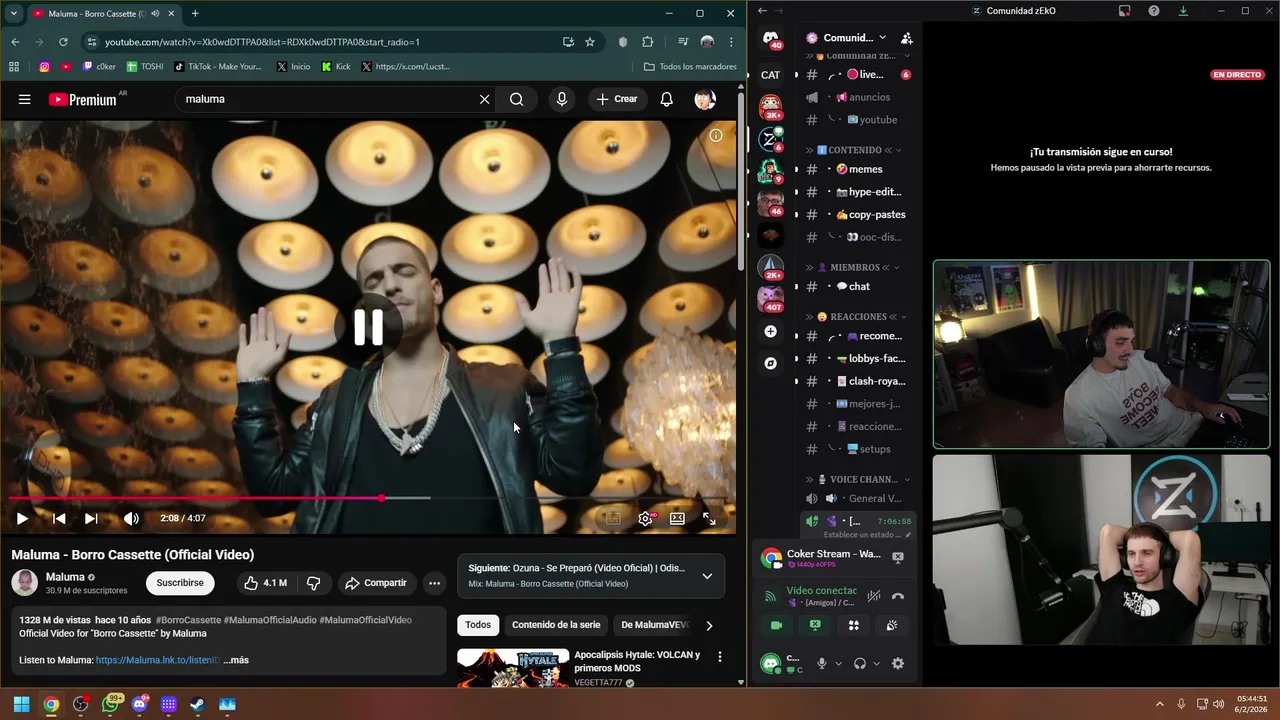Open new Chrome tab
This screenshot has width=1280, height=720.
(x=195, y=13)
